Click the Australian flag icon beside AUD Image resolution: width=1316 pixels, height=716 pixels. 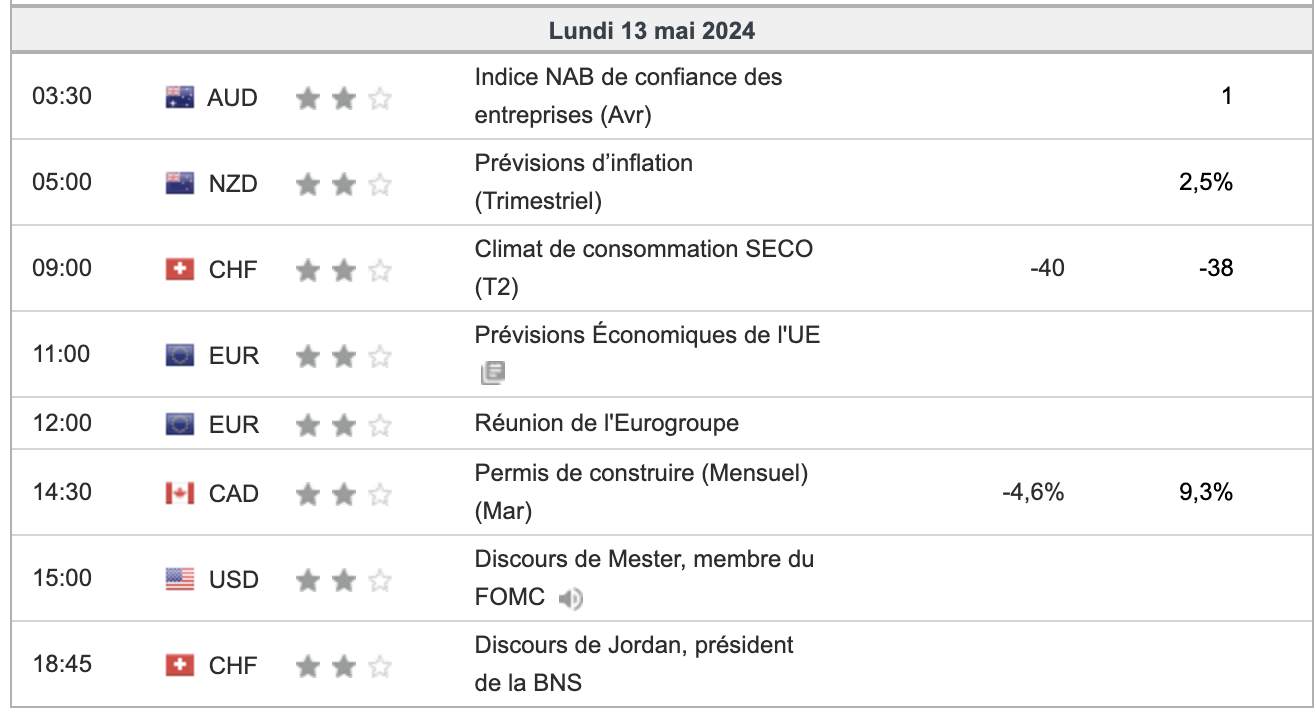(x=179, y=97)
